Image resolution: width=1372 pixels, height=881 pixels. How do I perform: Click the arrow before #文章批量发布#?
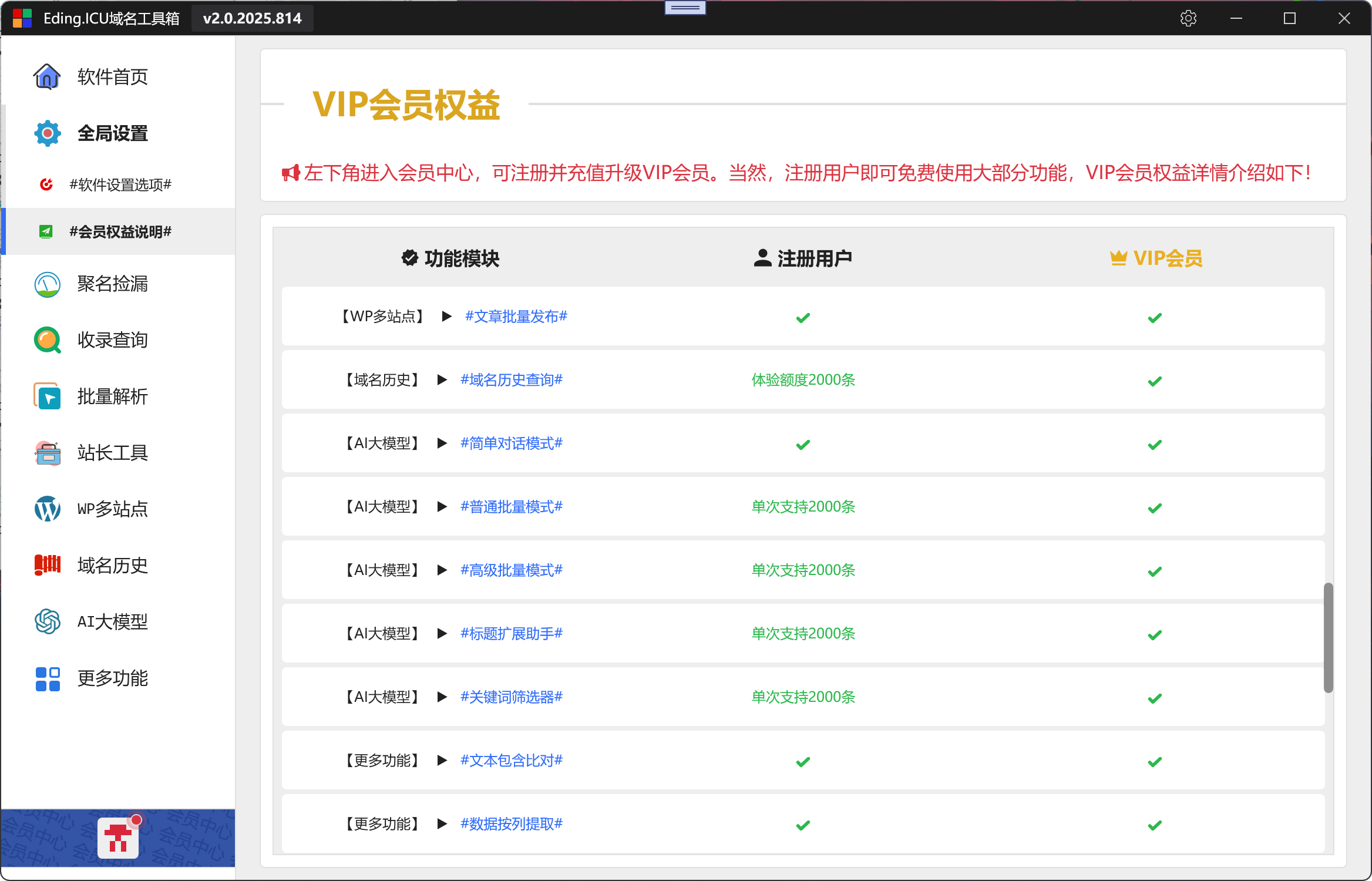click(x=446, y=317)
